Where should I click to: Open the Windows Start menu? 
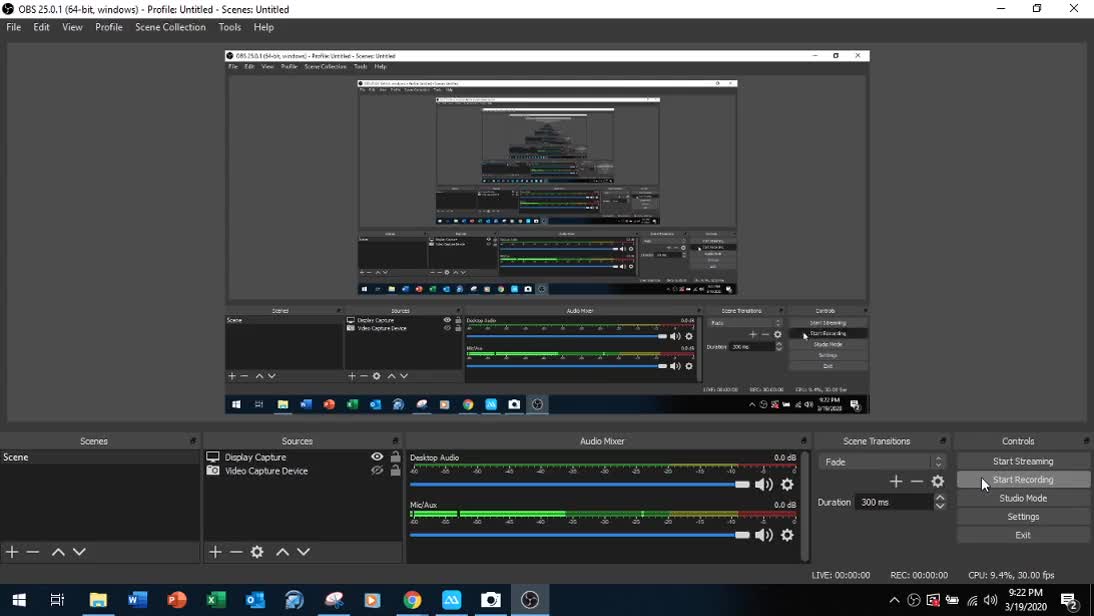pos(20,600)
